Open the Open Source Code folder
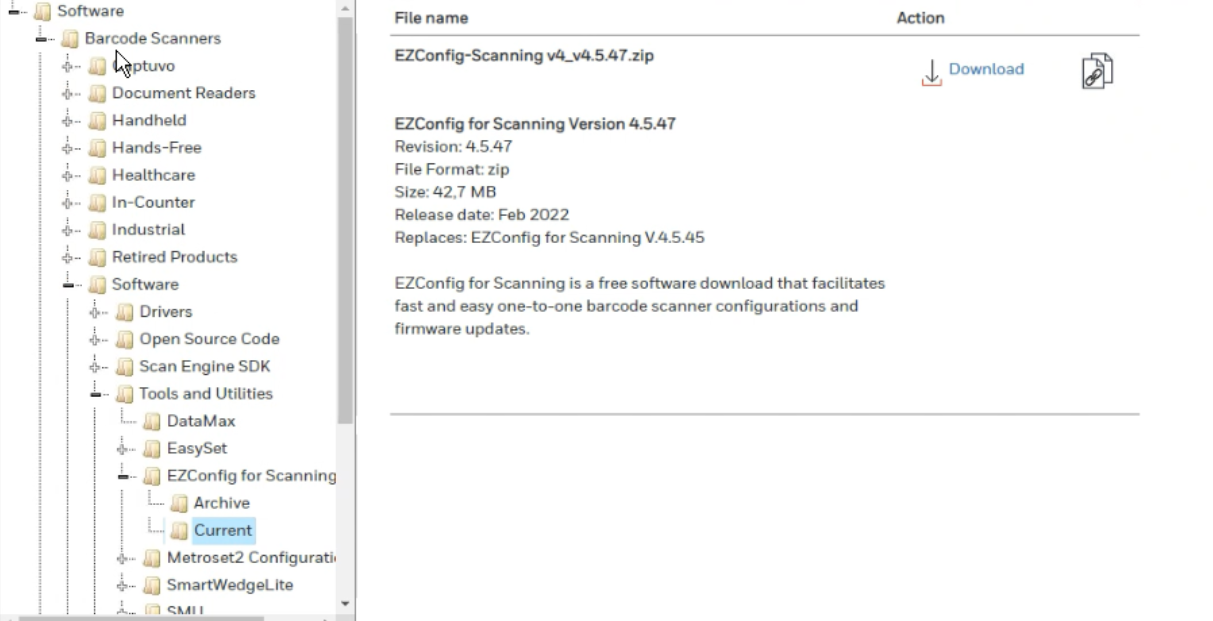1213x621 pixels. (x=210, y=339)
